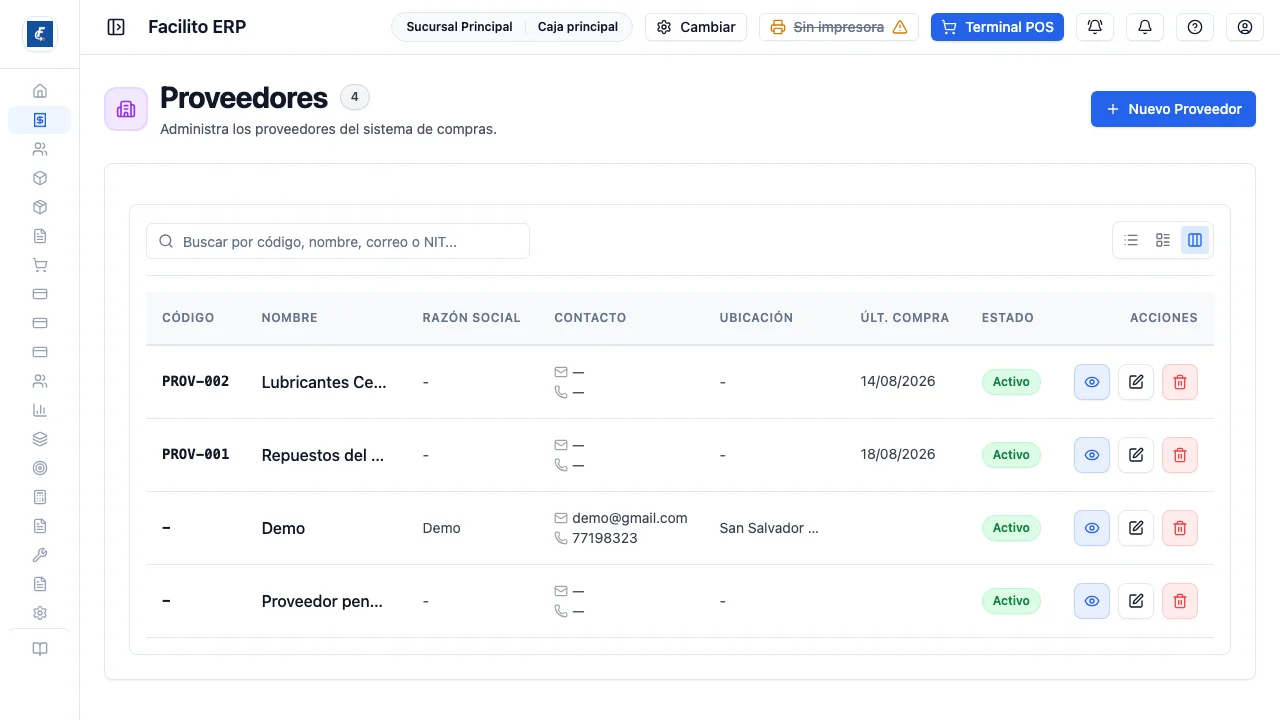View details of PROV-002 with eye icon

click(x=1092, y=382)
